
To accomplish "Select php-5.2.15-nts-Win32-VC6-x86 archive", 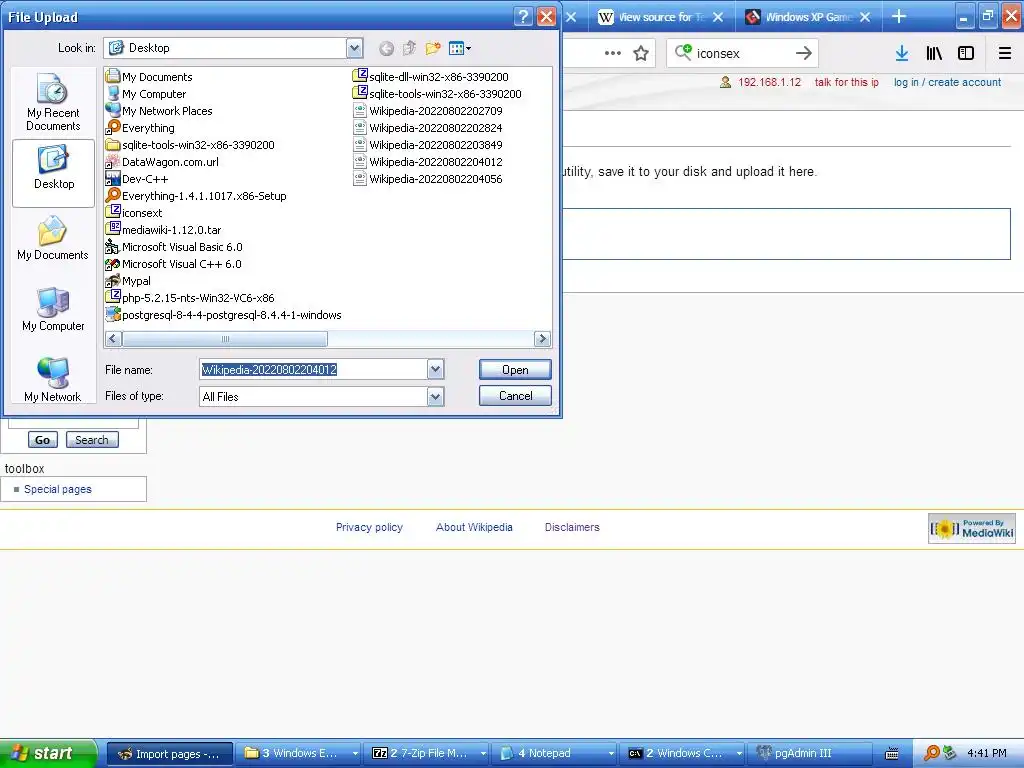I will [x=190, y=298].
